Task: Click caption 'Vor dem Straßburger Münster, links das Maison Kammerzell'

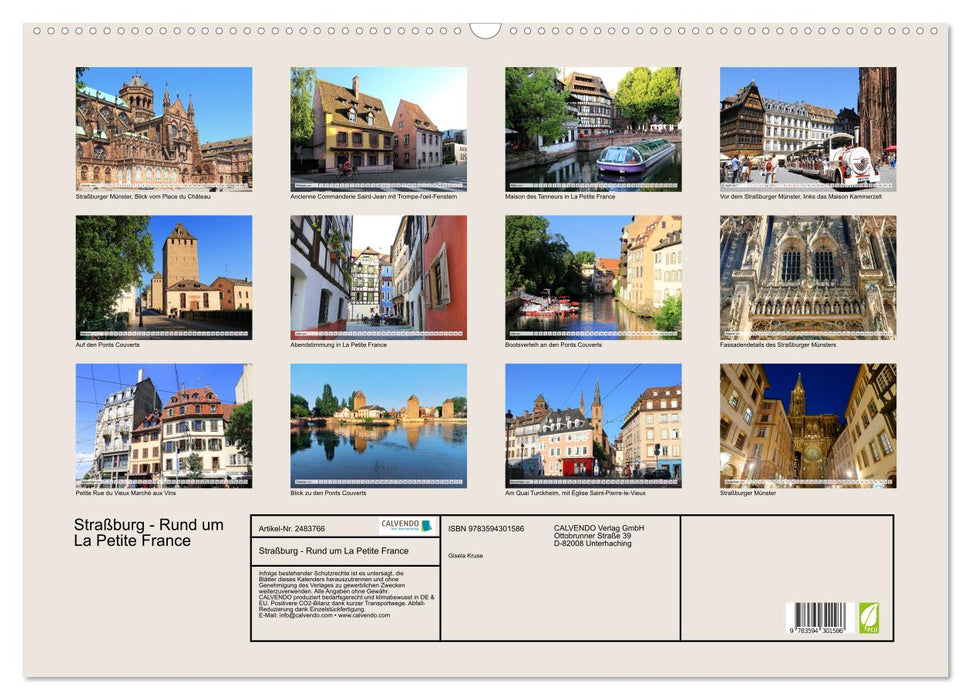Action: [800, 196]
